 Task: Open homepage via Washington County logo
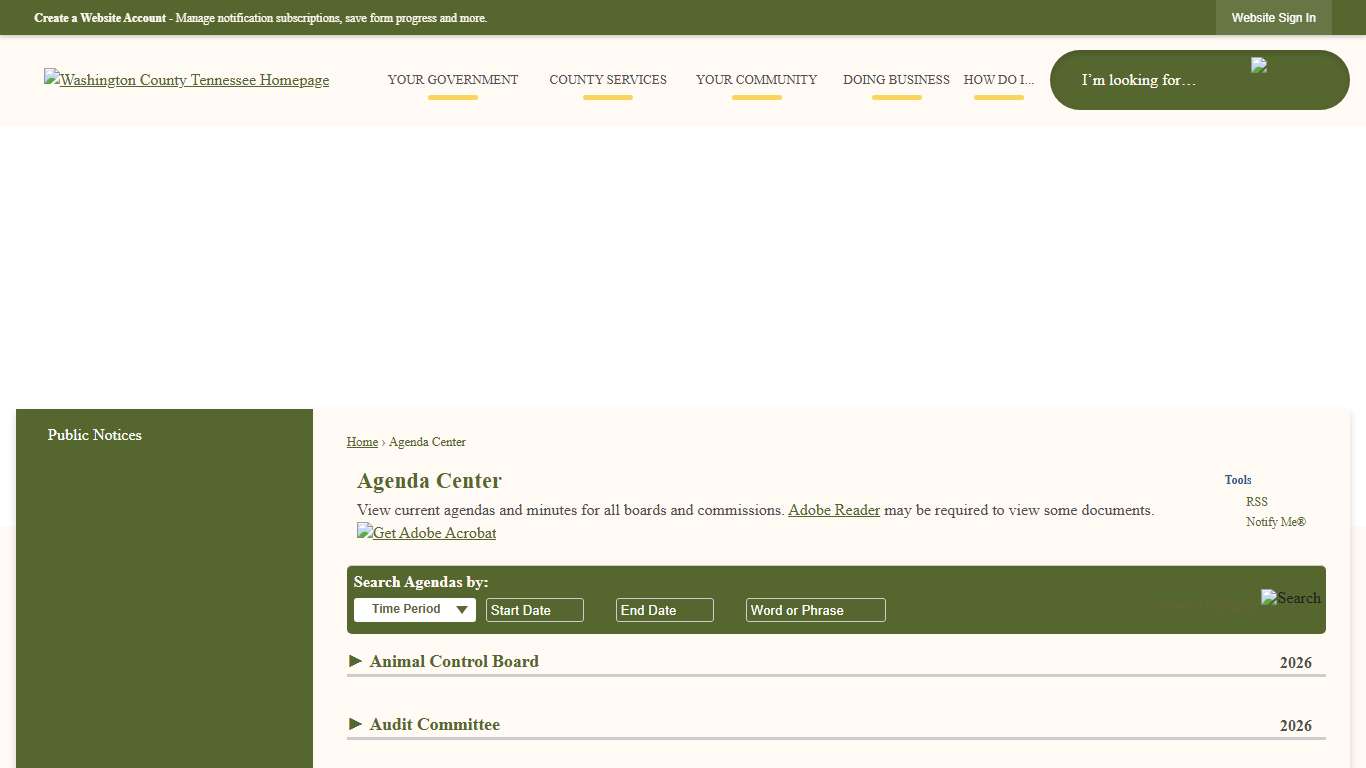186,80
